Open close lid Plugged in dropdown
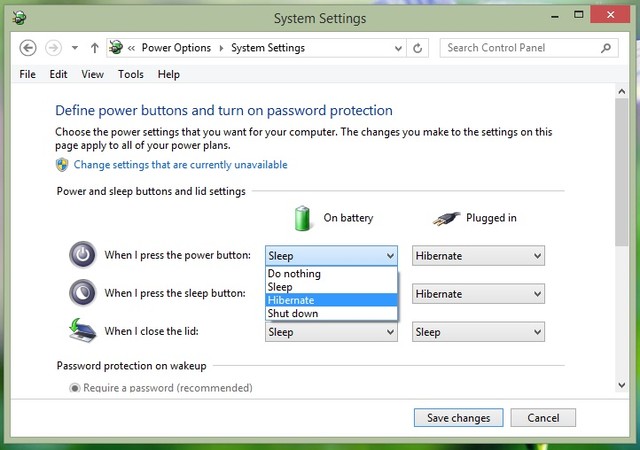Viewport: 640px width, 450px height. (478, 332)
